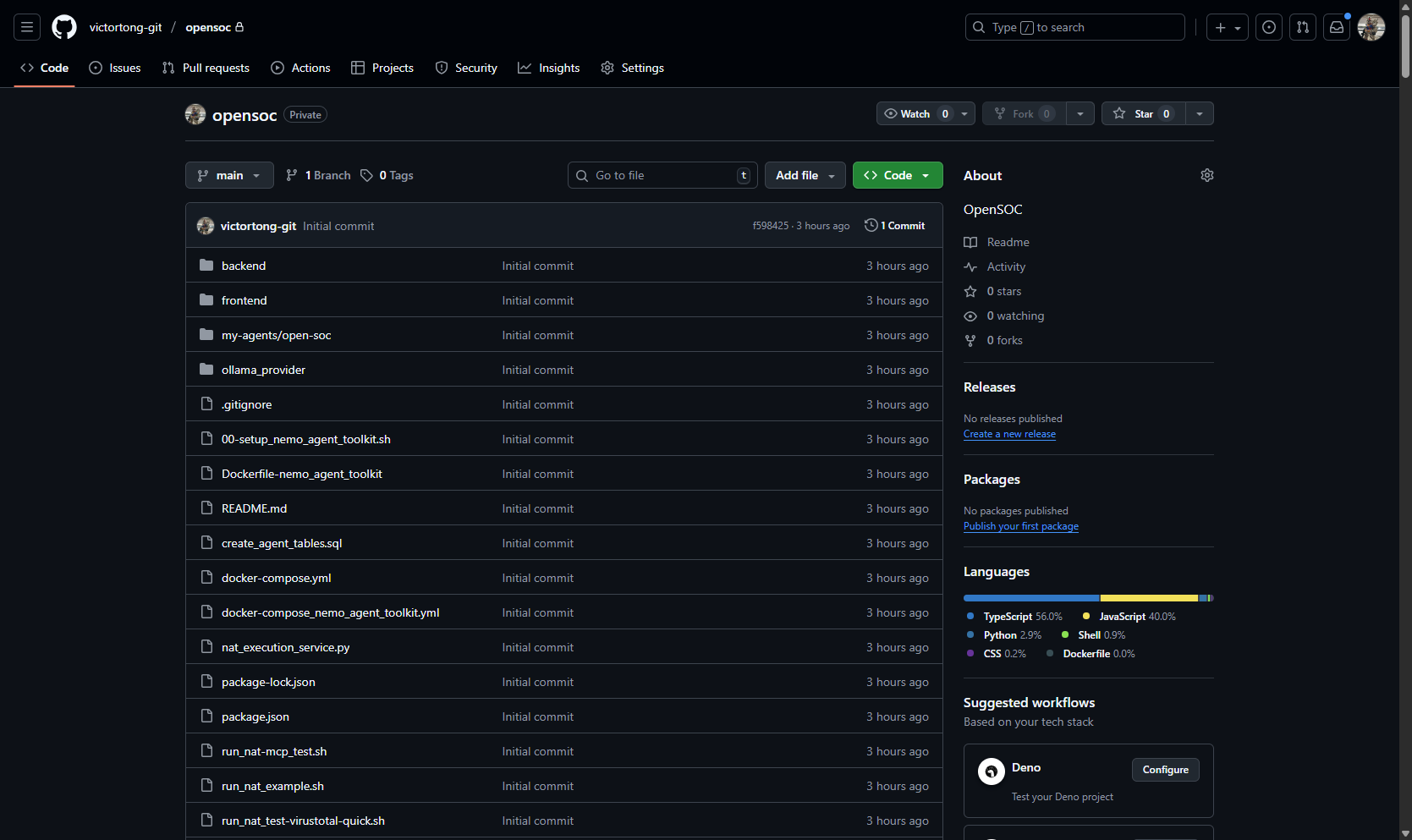Click the ollama_provider folder icon
The height and width of the screenshot is (840, 1412).
click(x=206, y=370)
